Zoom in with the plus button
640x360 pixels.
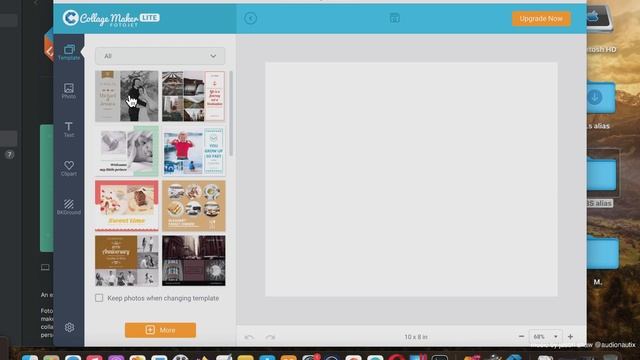tap(570, 336)
